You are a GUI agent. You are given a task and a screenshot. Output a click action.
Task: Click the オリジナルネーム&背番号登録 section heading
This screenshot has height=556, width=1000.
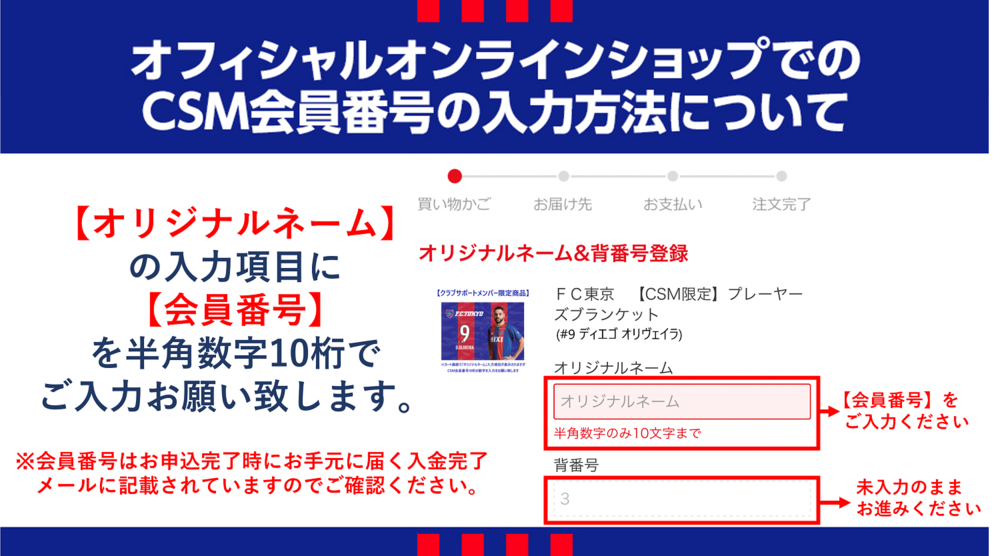553,253
